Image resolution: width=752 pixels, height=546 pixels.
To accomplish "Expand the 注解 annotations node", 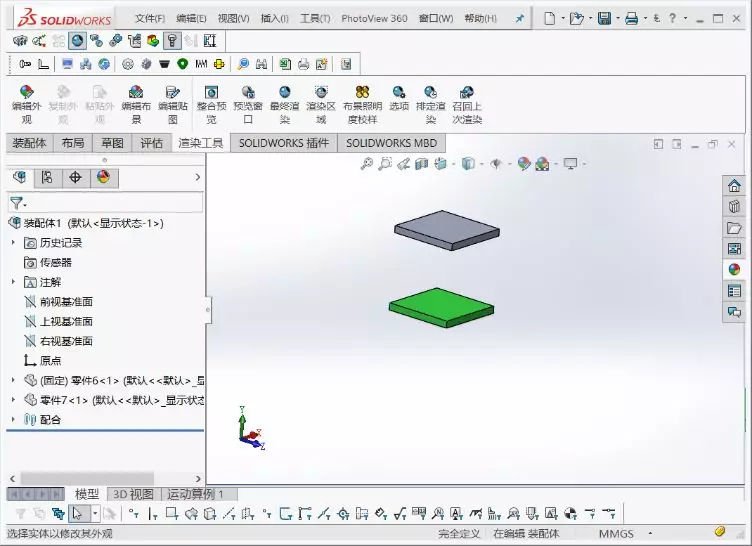I will pyautogui.click(x=13, y=282).
